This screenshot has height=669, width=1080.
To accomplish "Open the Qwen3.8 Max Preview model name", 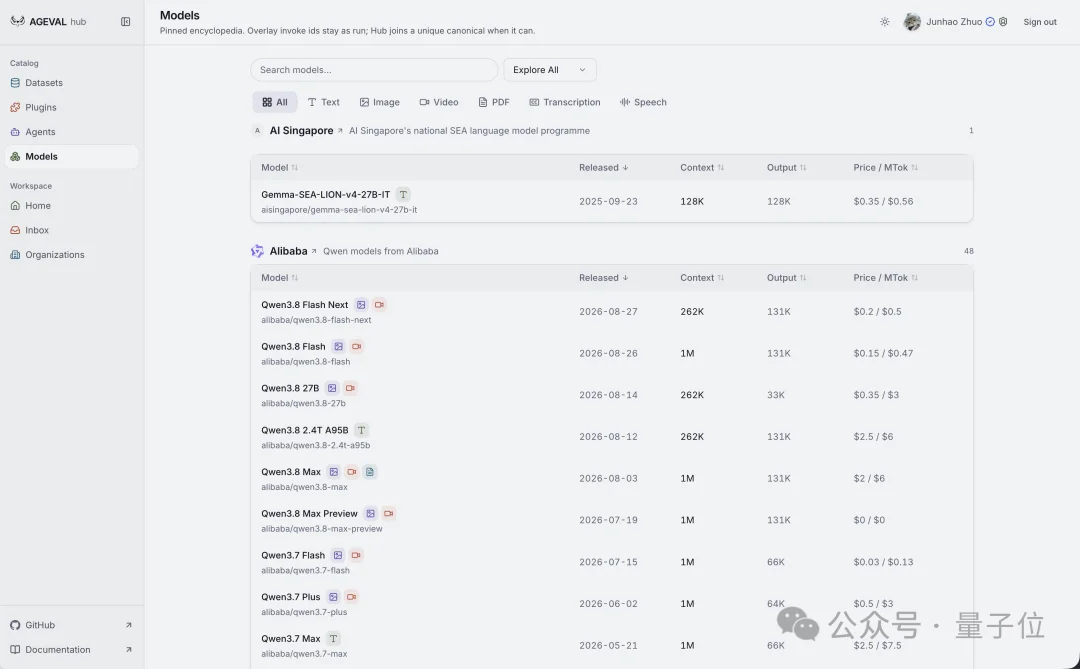I will (309, 513).
